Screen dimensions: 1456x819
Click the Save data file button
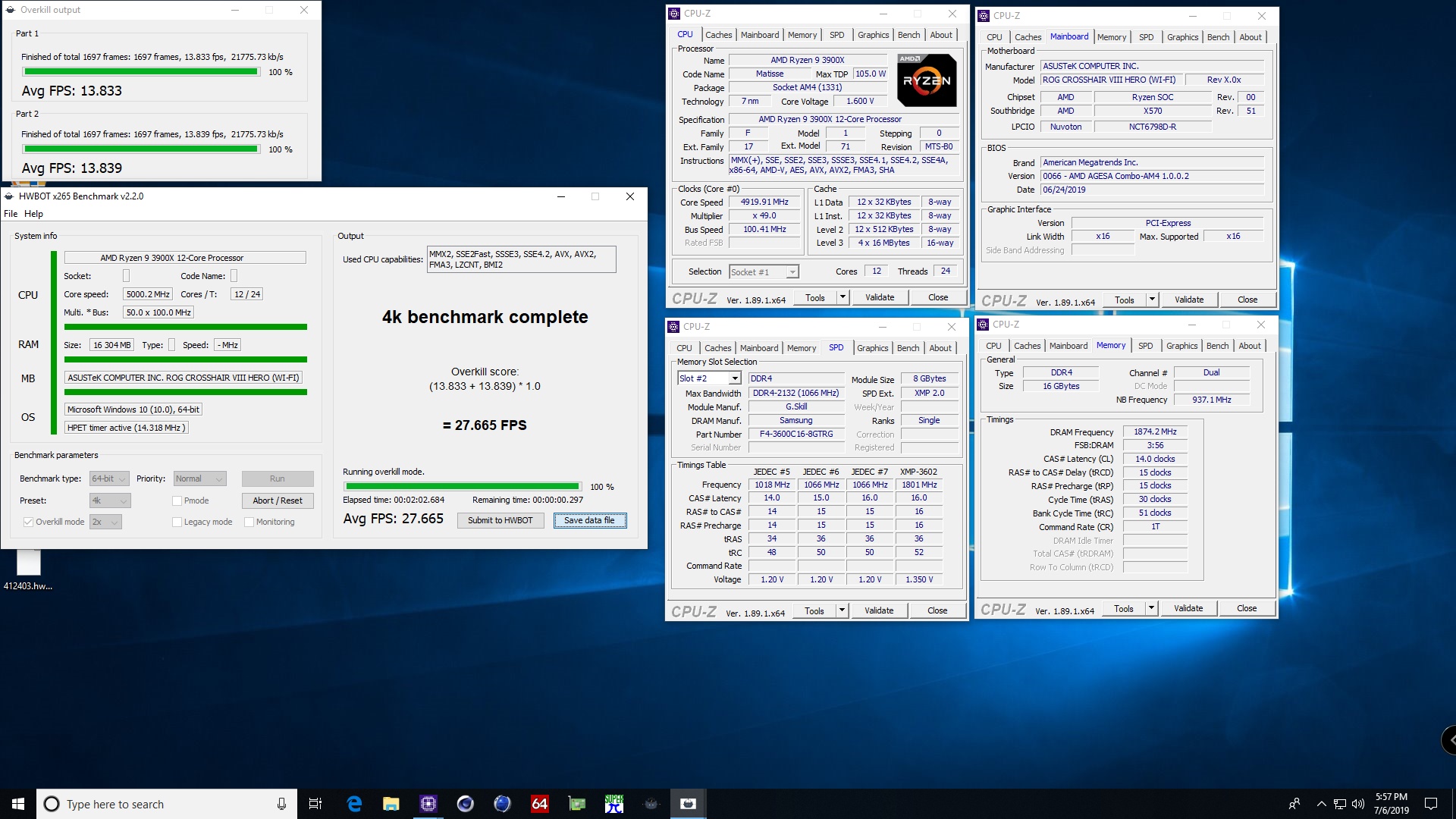[589, 520]
